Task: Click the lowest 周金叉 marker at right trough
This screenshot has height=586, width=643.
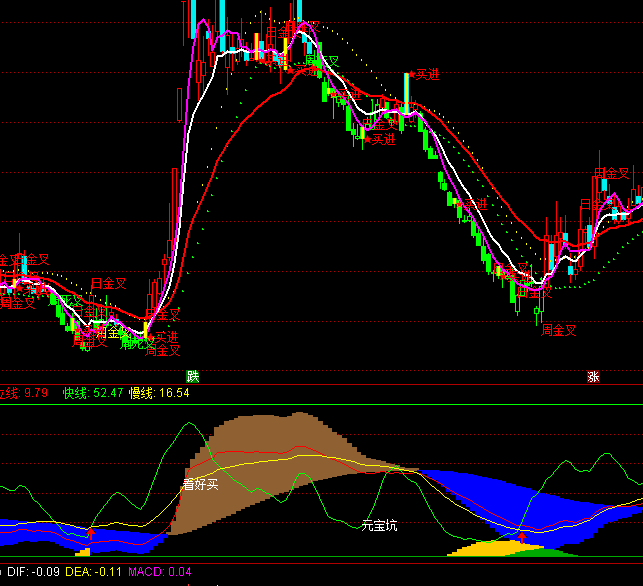Action: pos(558,328)
